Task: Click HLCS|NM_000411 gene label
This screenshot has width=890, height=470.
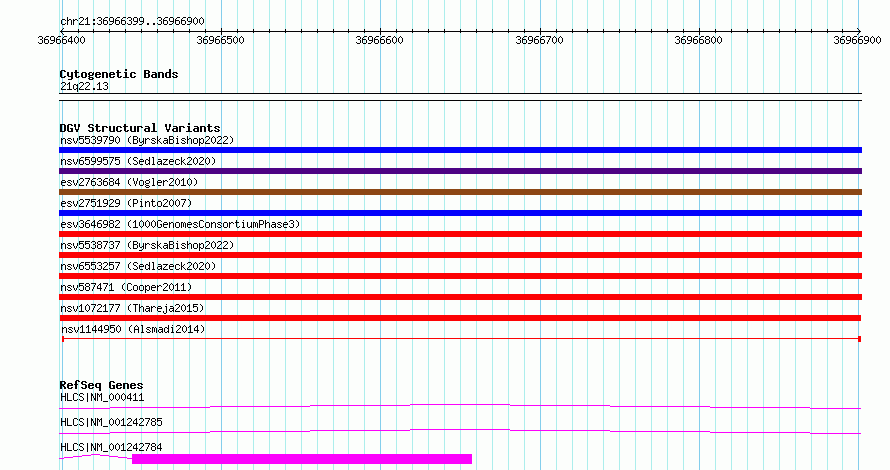Action: (x=102, y=397)
